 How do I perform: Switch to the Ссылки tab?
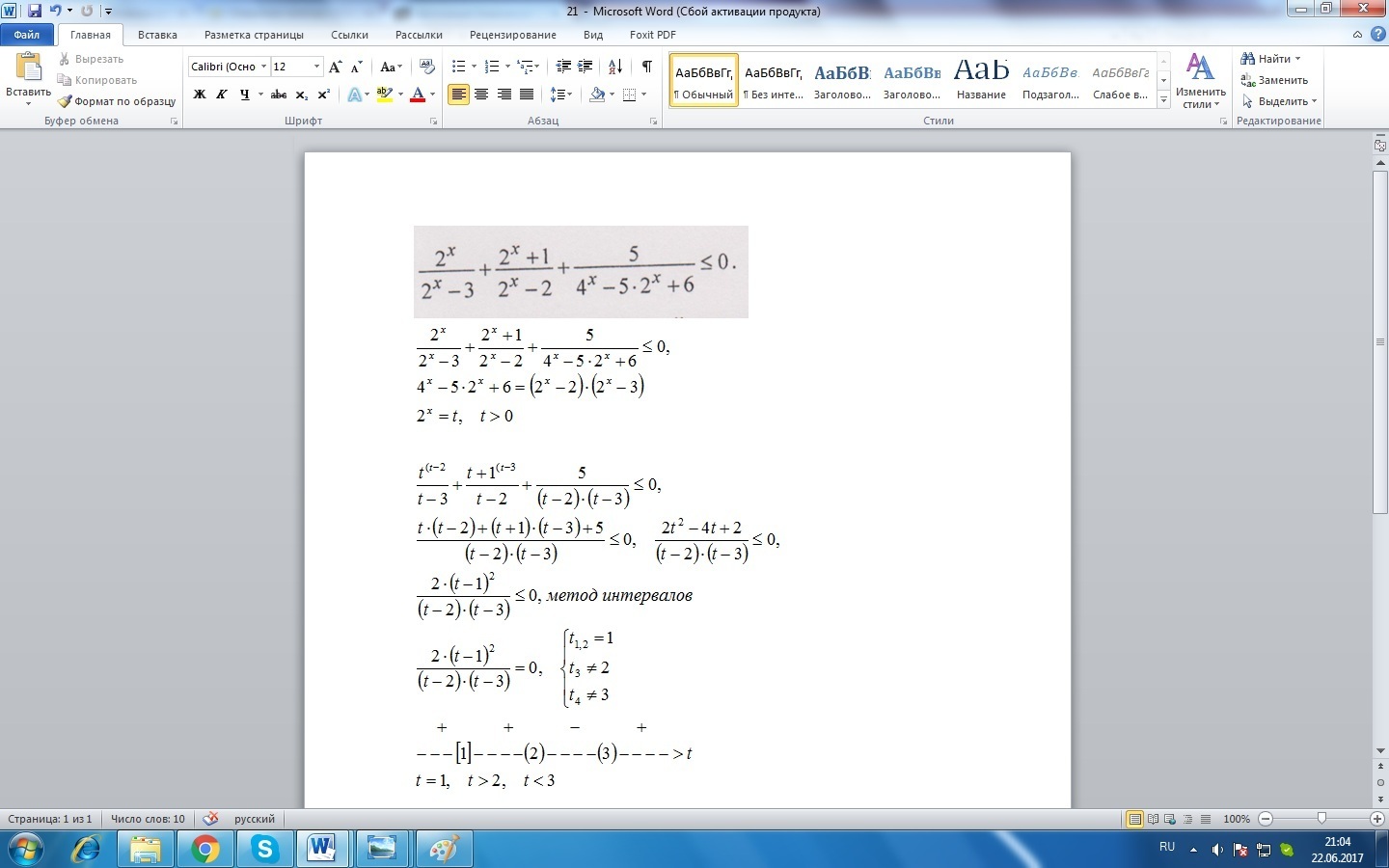tap(349, 35)
